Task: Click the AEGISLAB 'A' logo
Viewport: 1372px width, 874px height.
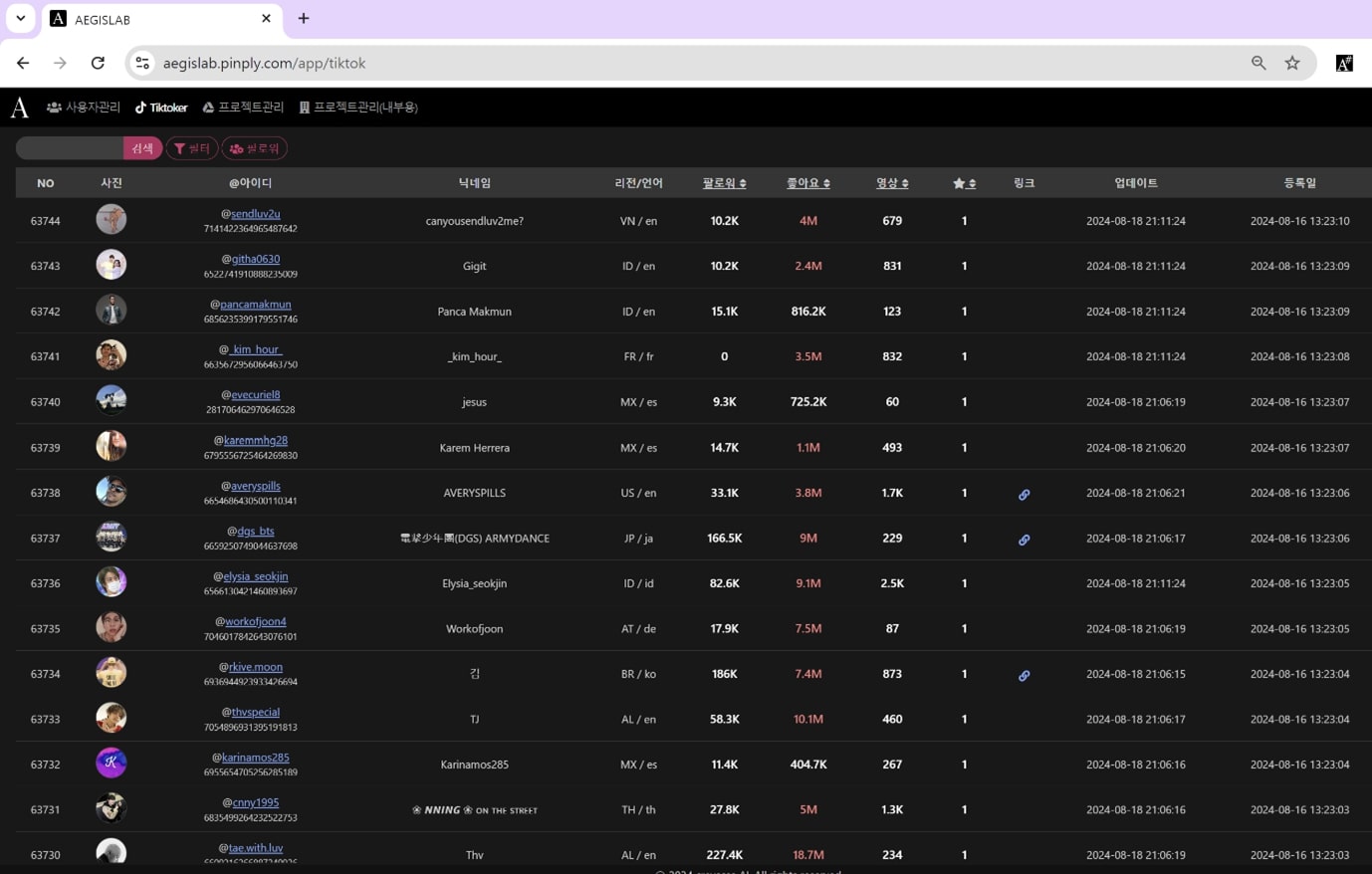Action: [x=19, y=108]
